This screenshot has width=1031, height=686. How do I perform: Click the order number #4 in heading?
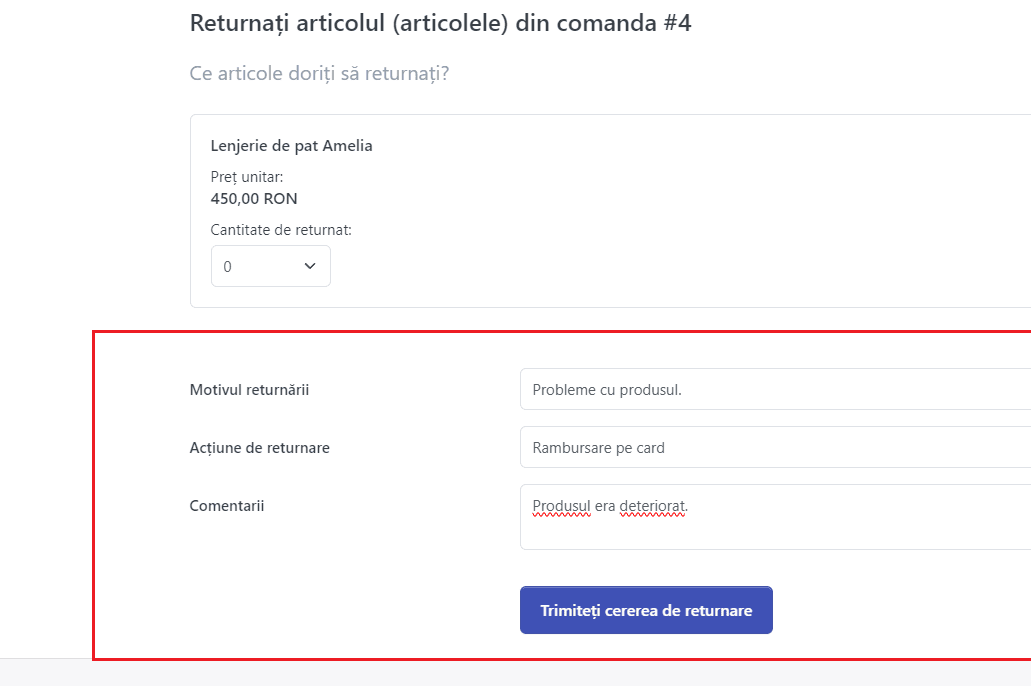click(x=677, y=23)
